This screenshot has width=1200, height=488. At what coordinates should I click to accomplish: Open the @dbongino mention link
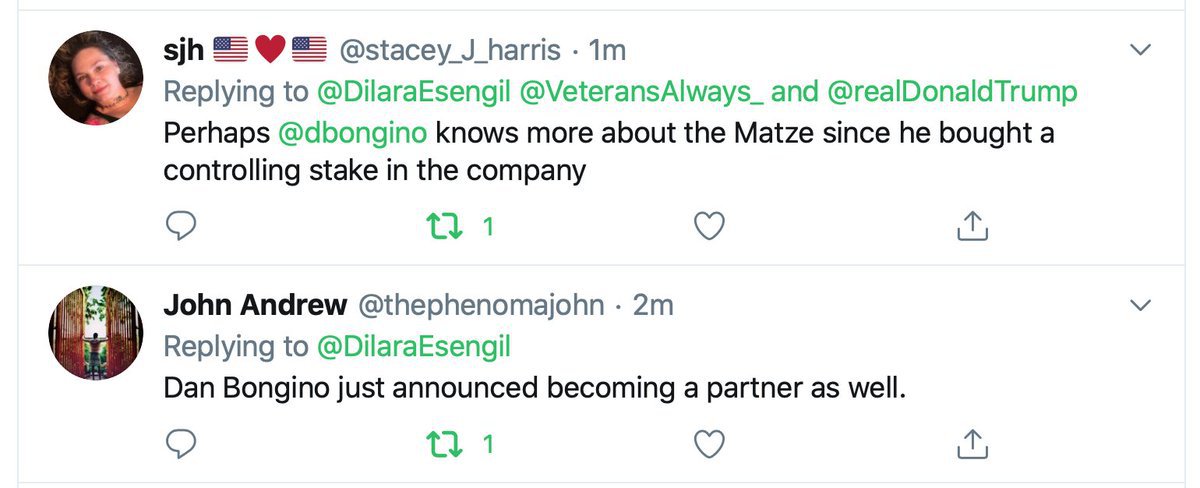354,133
